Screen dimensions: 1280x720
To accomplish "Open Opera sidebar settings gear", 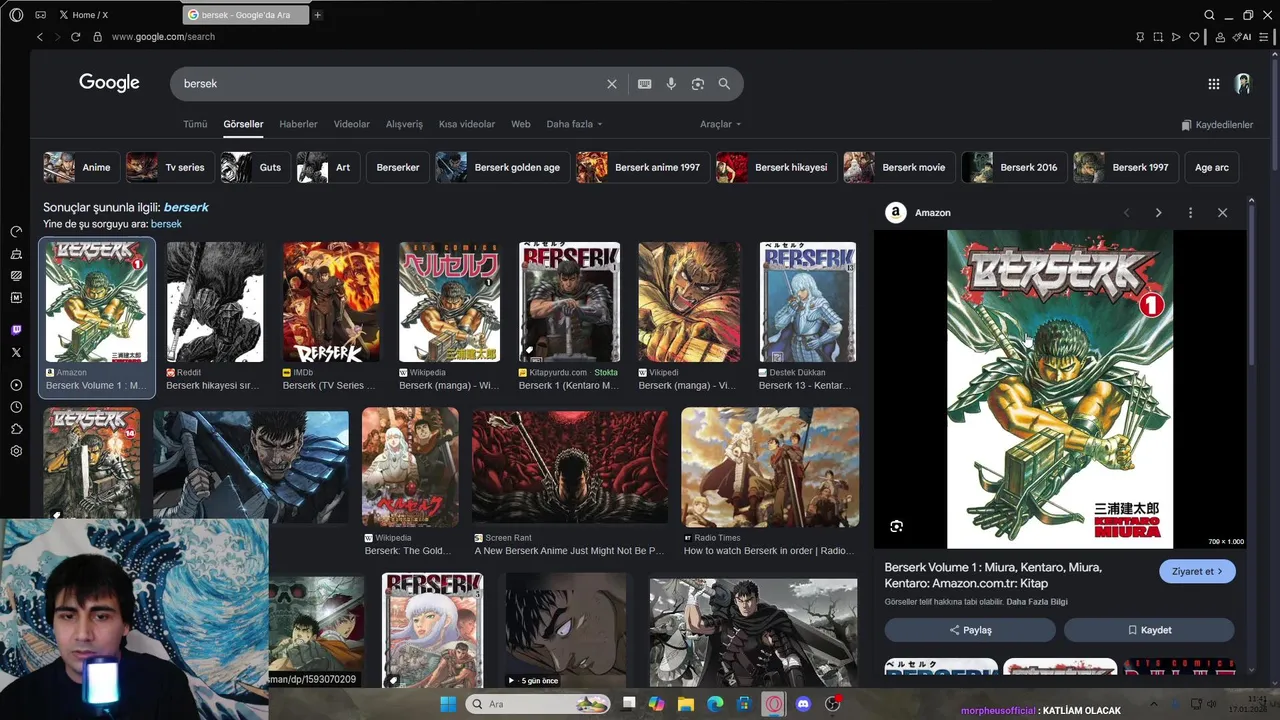I will coord(16,451).
